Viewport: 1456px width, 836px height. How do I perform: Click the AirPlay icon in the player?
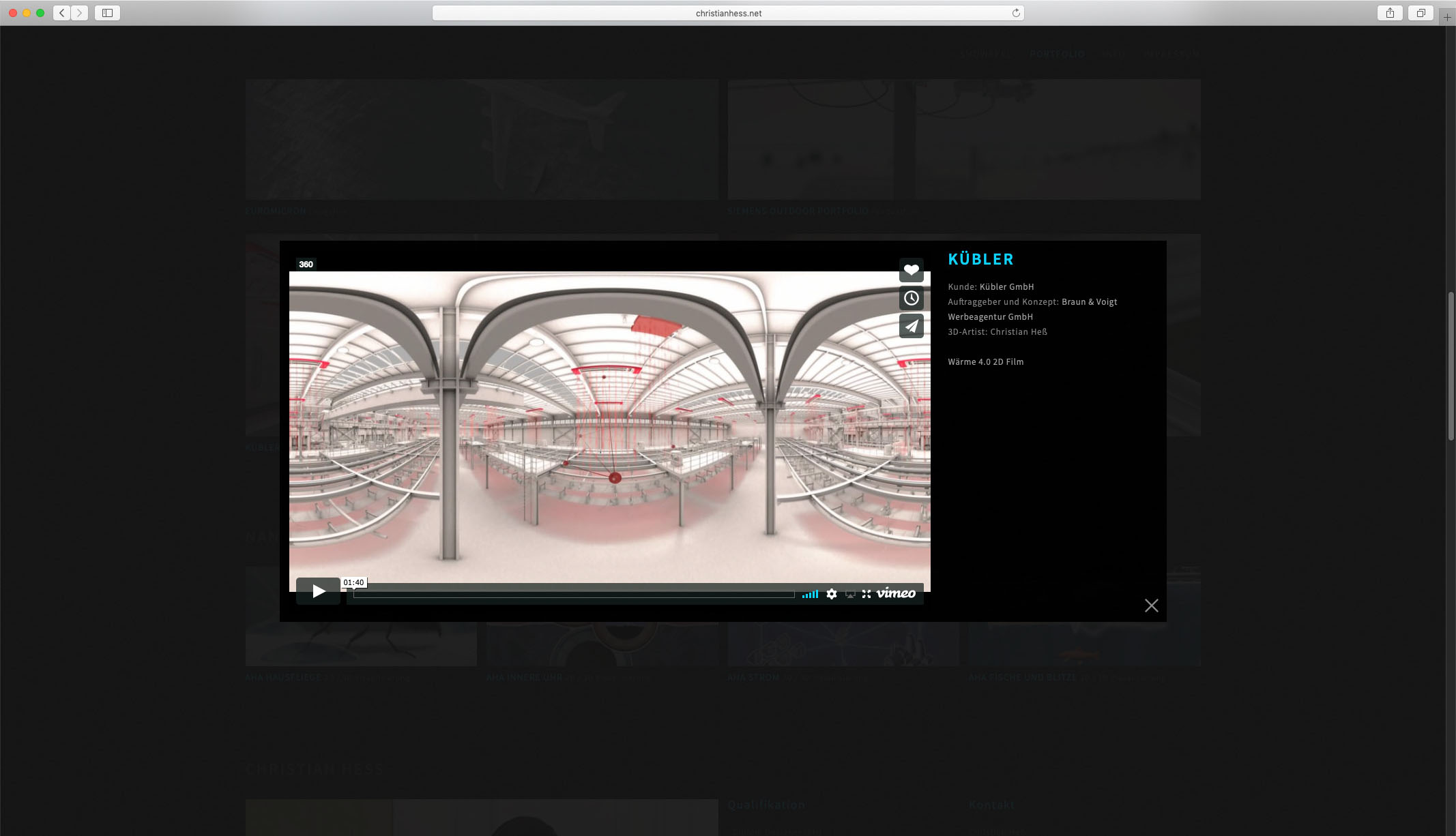coord(850,594)
